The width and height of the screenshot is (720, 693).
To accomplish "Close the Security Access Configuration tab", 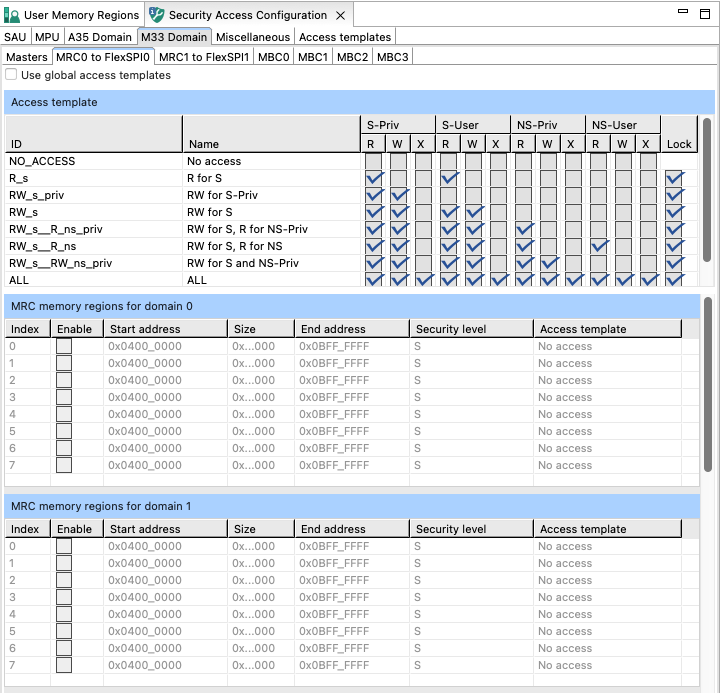I will (340, 15).
